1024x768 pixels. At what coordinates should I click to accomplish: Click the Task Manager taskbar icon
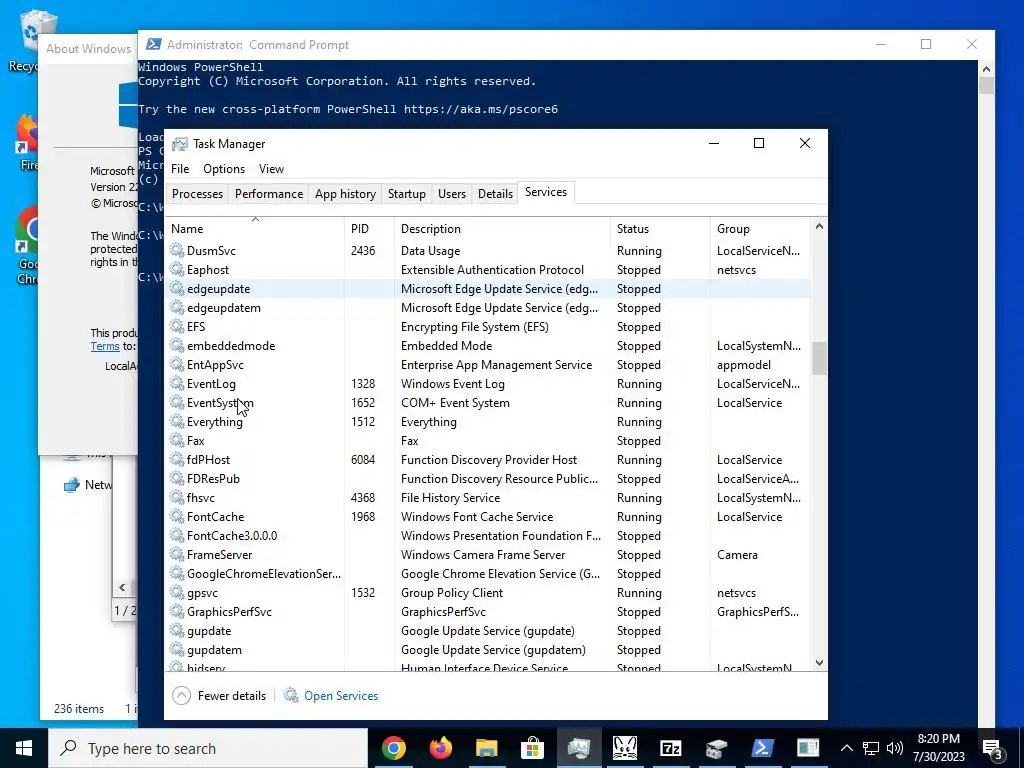point(579,748)
